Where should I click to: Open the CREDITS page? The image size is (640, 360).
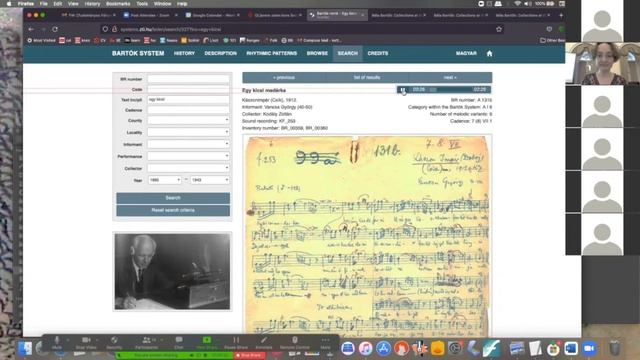click(378, 53)
